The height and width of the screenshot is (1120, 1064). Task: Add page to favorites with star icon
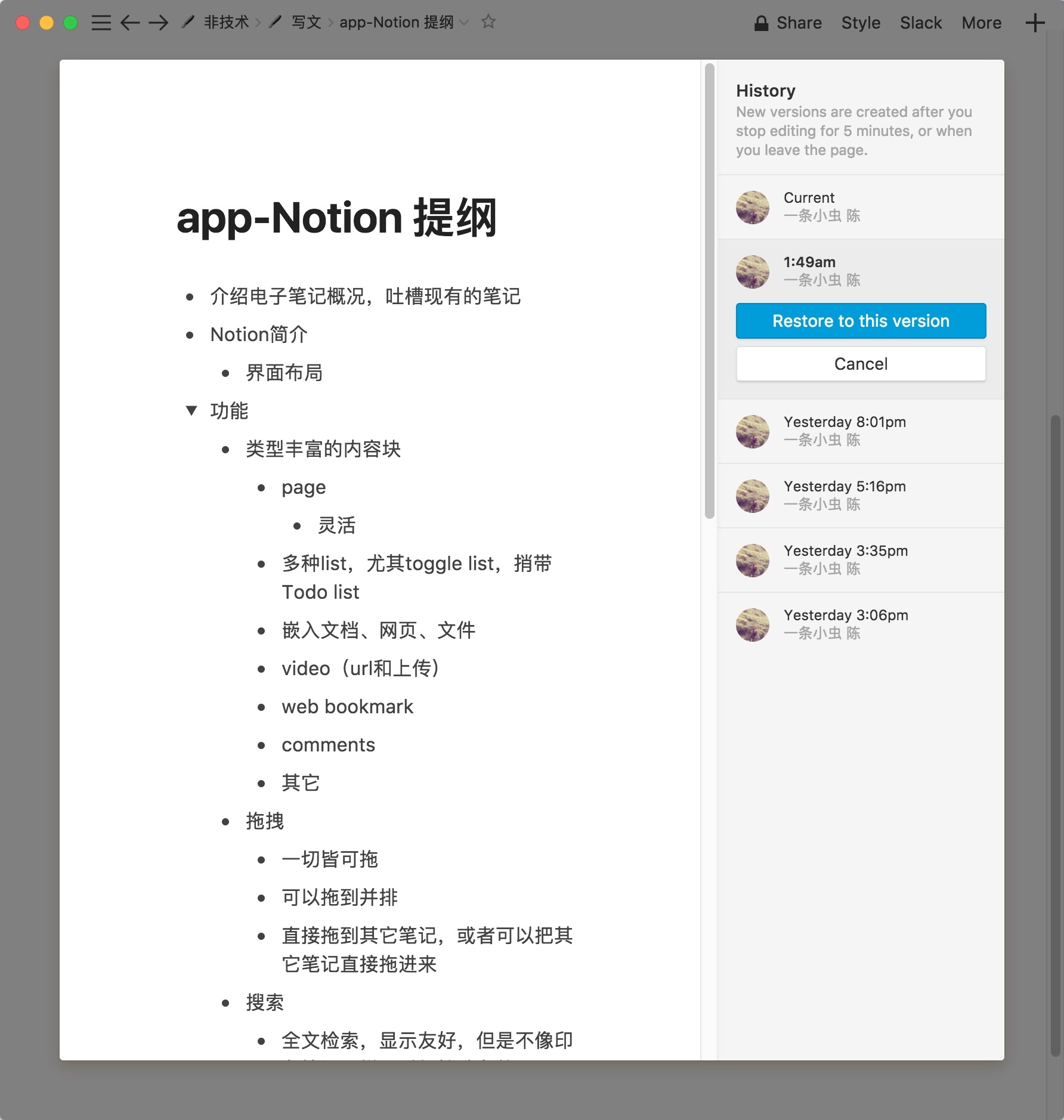pos(488,22)
